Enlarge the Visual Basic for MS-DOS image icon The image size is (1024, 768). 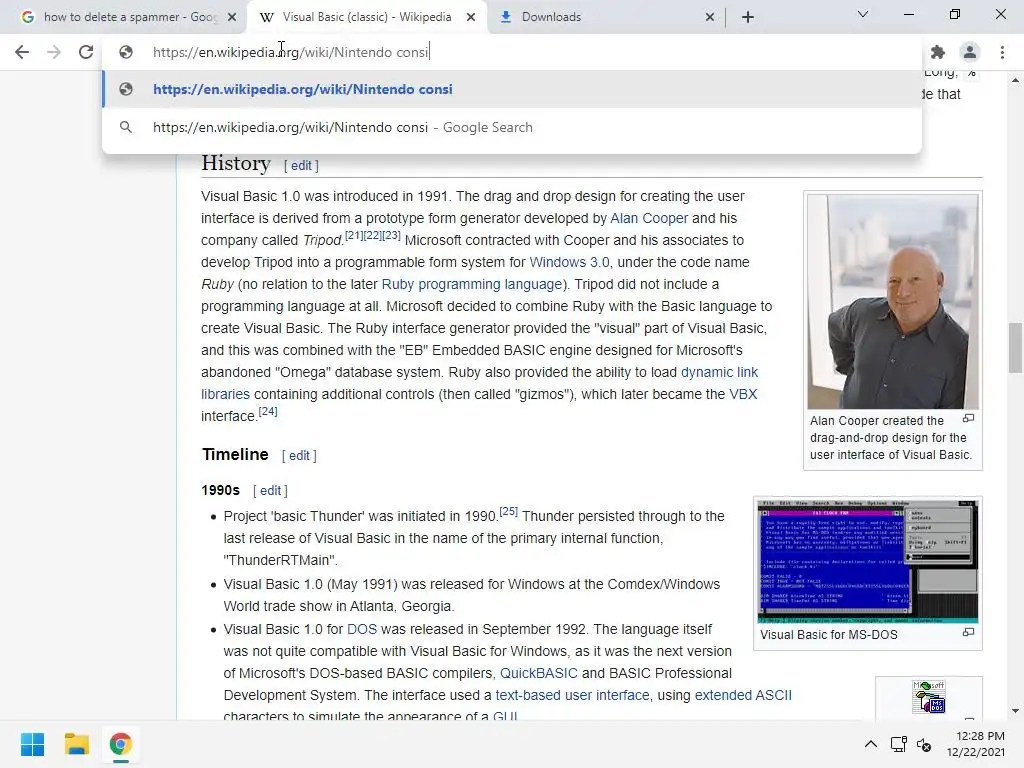click(x=969, y=632)
